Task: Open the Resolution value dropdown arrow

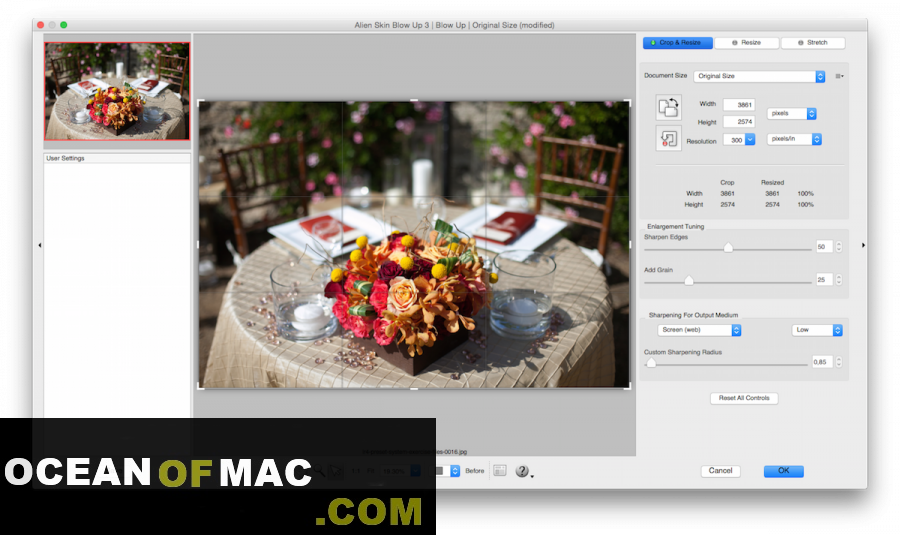Action: tap(750, 139)
